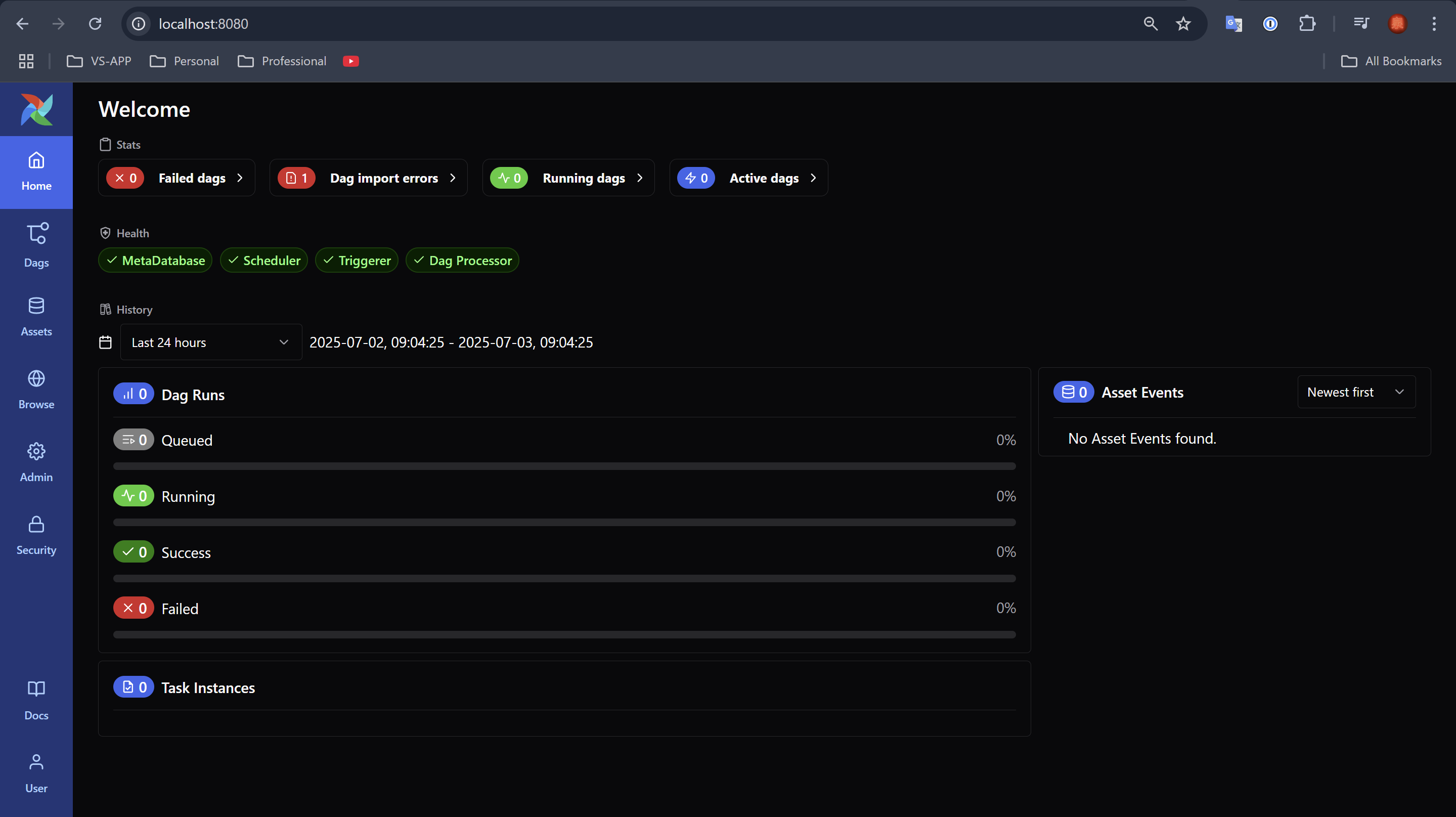Click the Dag Runs count badge

click(134, 394)
